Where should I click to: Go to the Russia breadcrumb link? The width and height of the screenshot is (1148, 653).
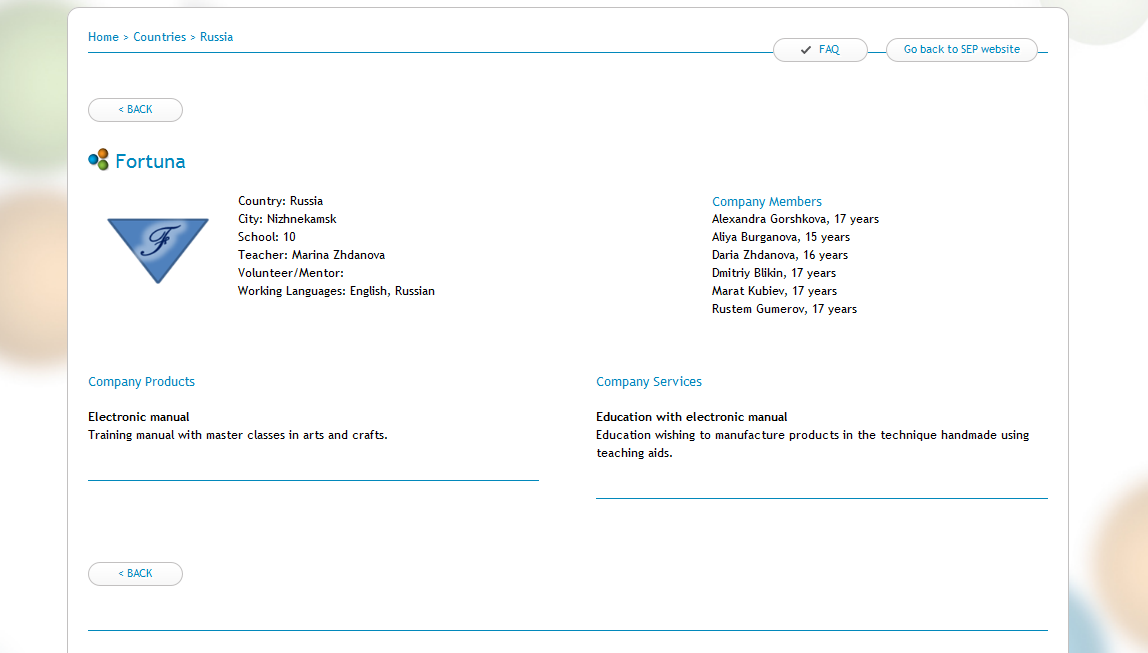click(x=217, y=37)
